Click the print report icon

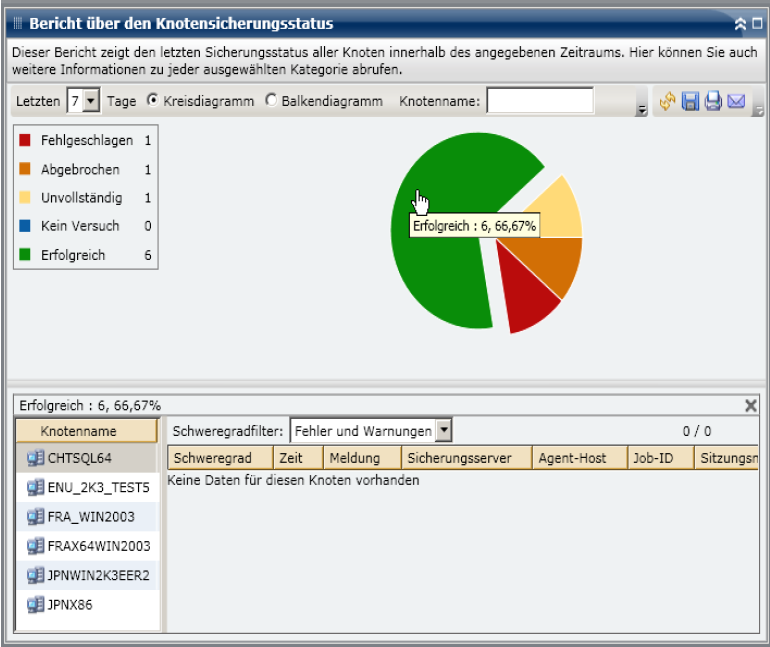[x=713, y=101]
